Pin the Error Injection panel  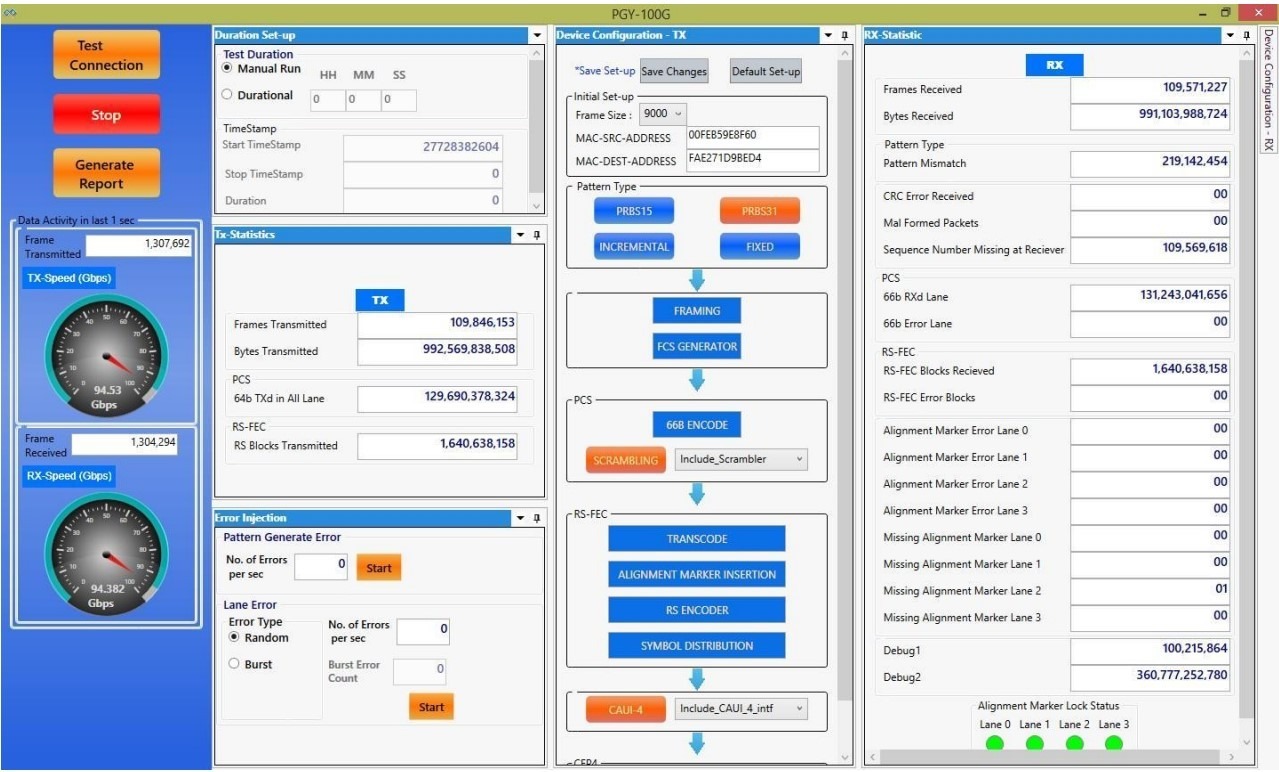pos(534,518)
